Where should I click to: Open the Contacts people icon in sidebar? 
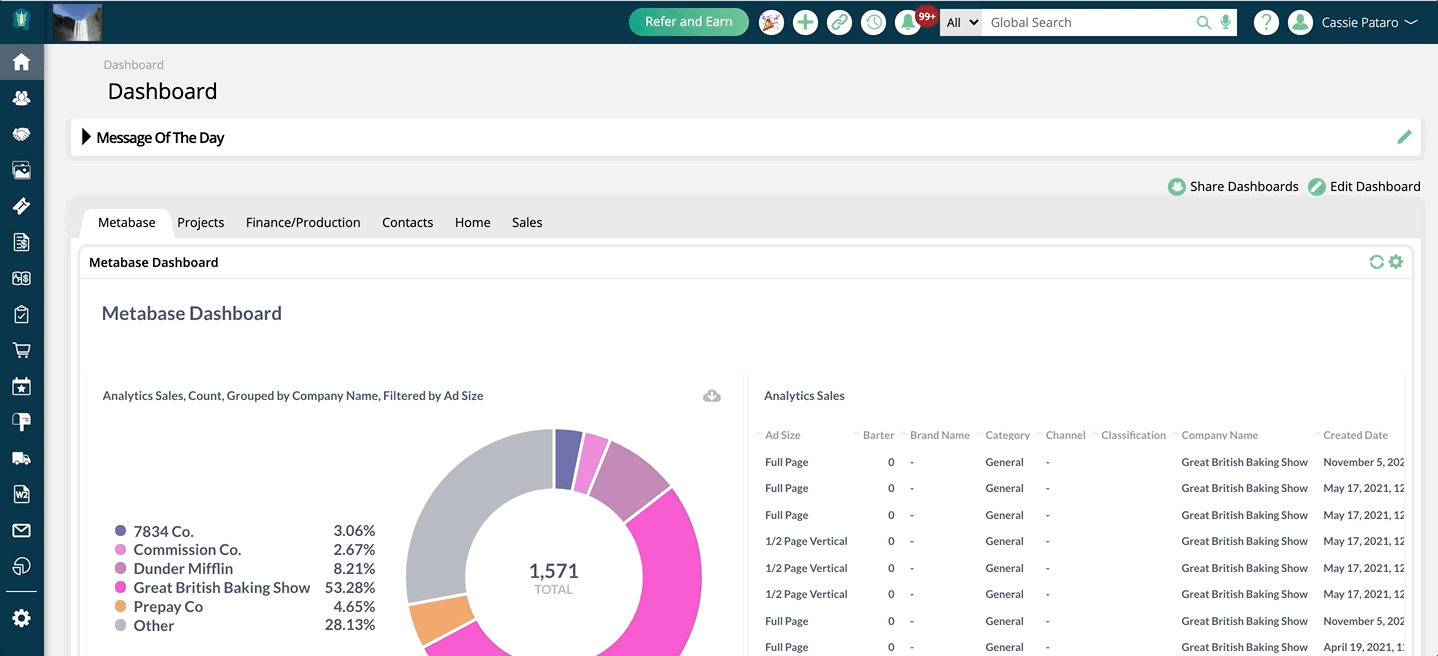coord(21,98)
